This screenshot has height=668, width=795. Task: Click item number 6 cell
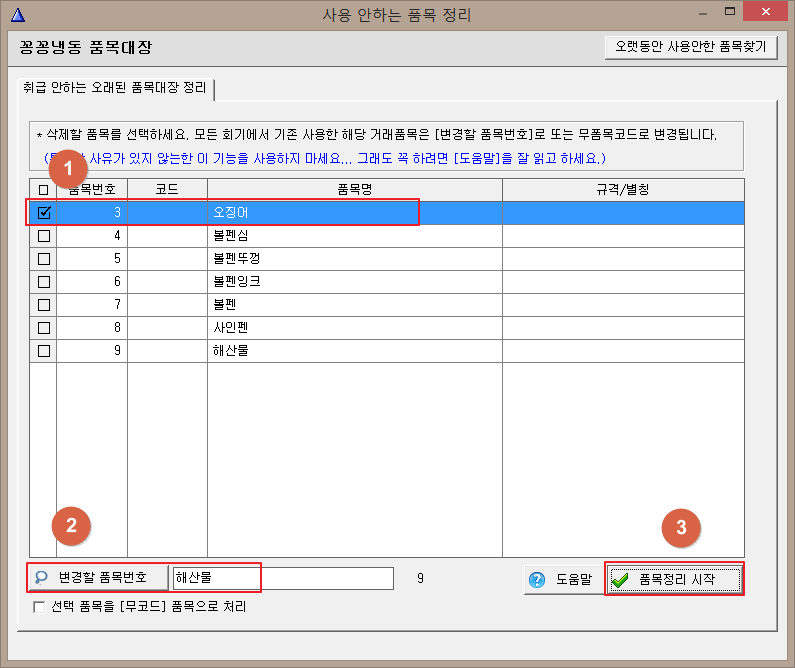92,282
